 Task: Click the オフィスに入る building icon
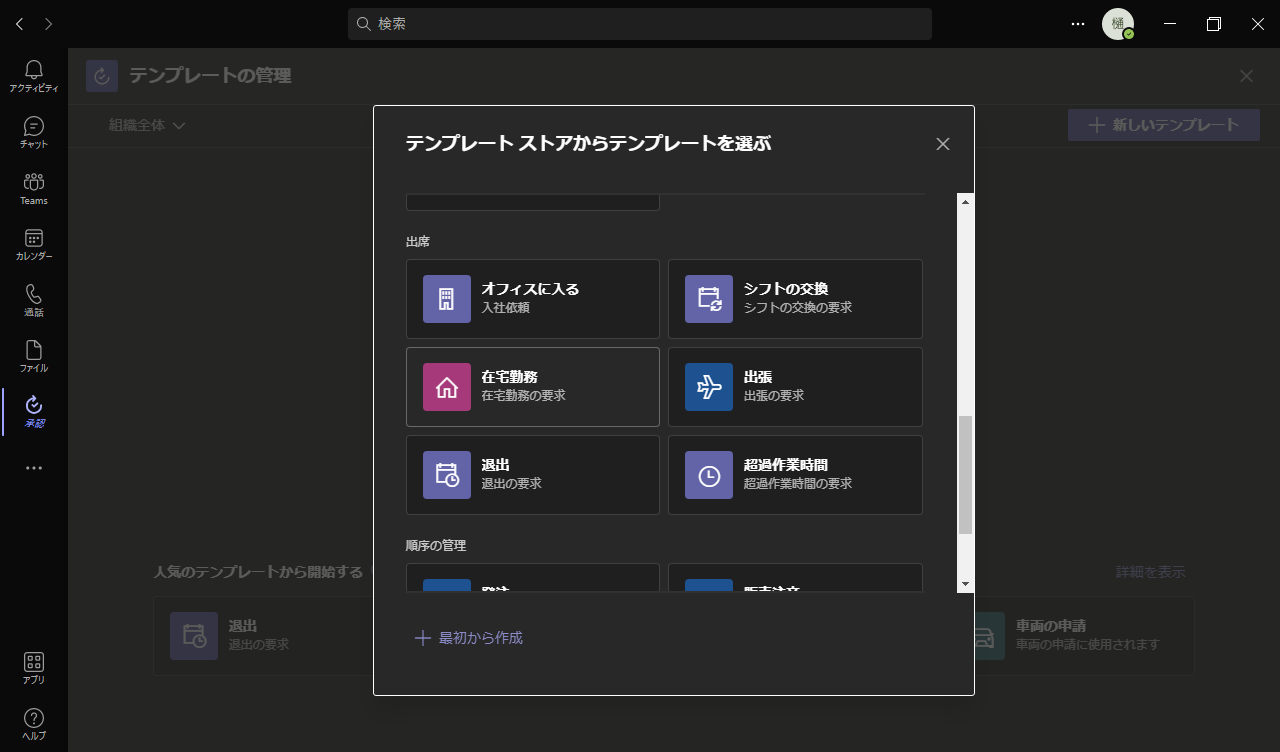(x=447, y=299)
